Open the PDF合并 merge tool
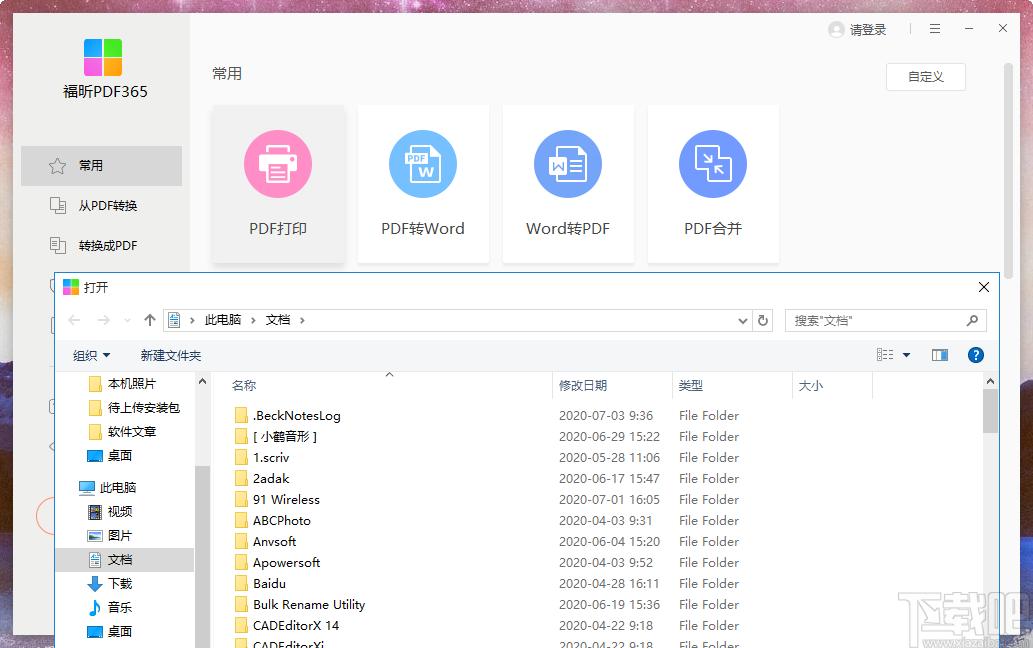Screen dimensions: 1033x648 click(x=713, y=184)
